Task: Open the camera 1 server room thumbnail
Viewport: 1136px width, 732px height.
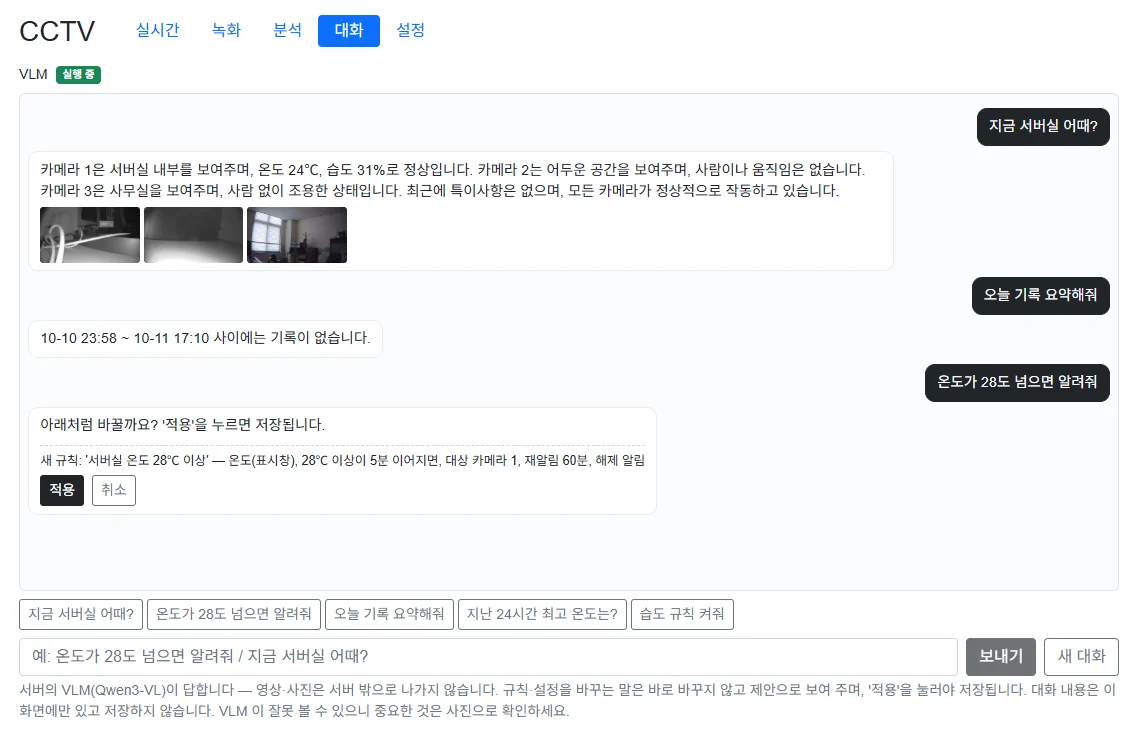Action: click(x=90, y=235)
